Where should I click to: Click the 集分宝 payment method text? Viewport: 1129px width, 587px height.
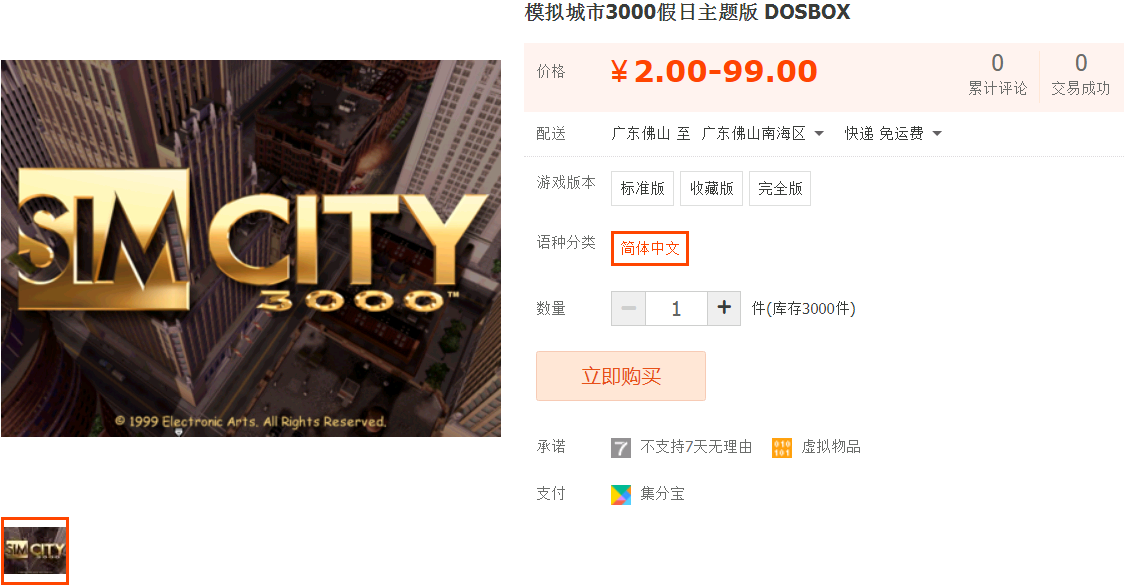pyautogui.click(x=662, y=494)
